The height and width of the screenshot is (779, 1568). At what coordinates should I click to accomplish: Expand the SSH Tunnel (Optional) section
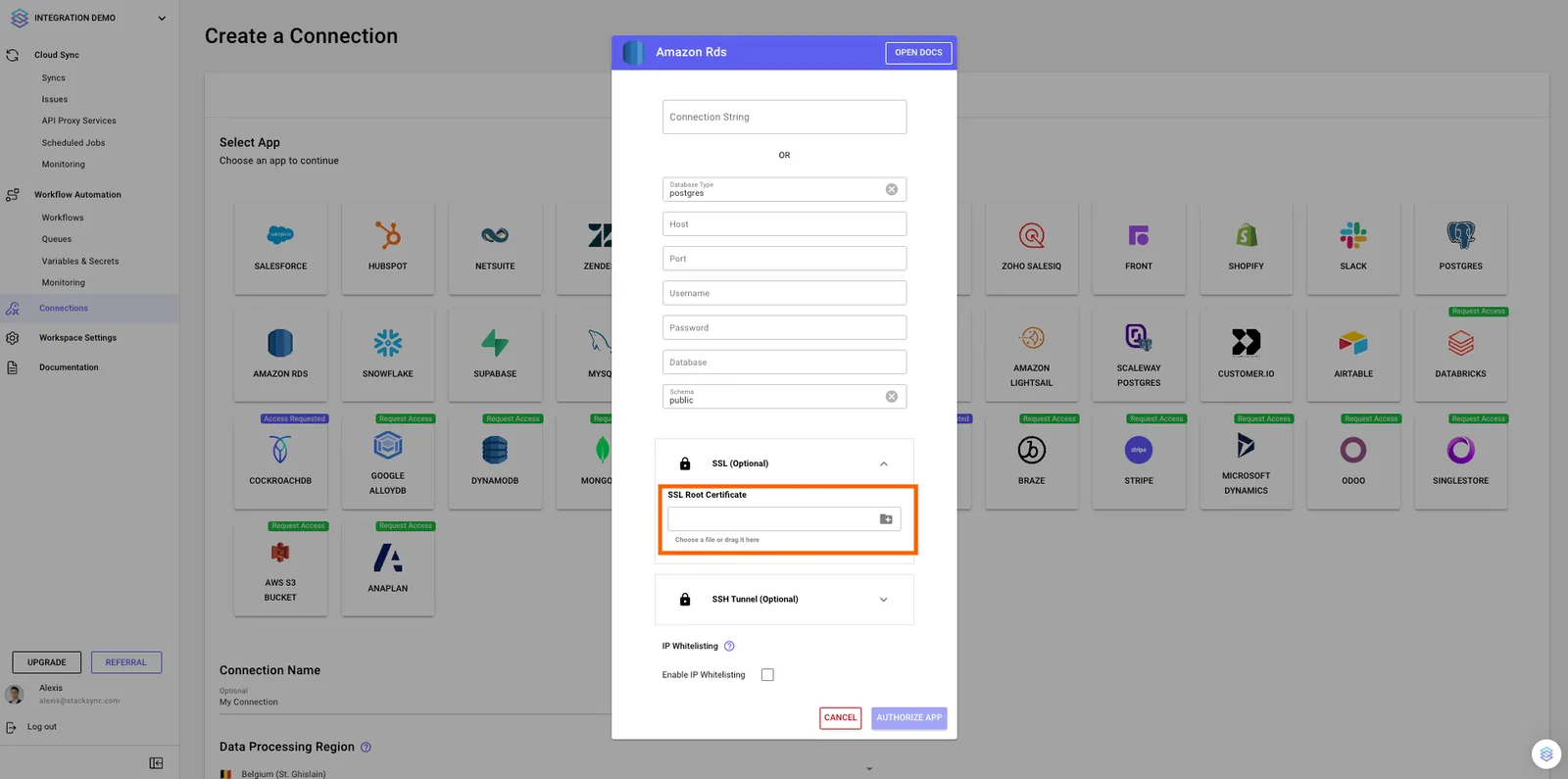click(x=884, y=600)
